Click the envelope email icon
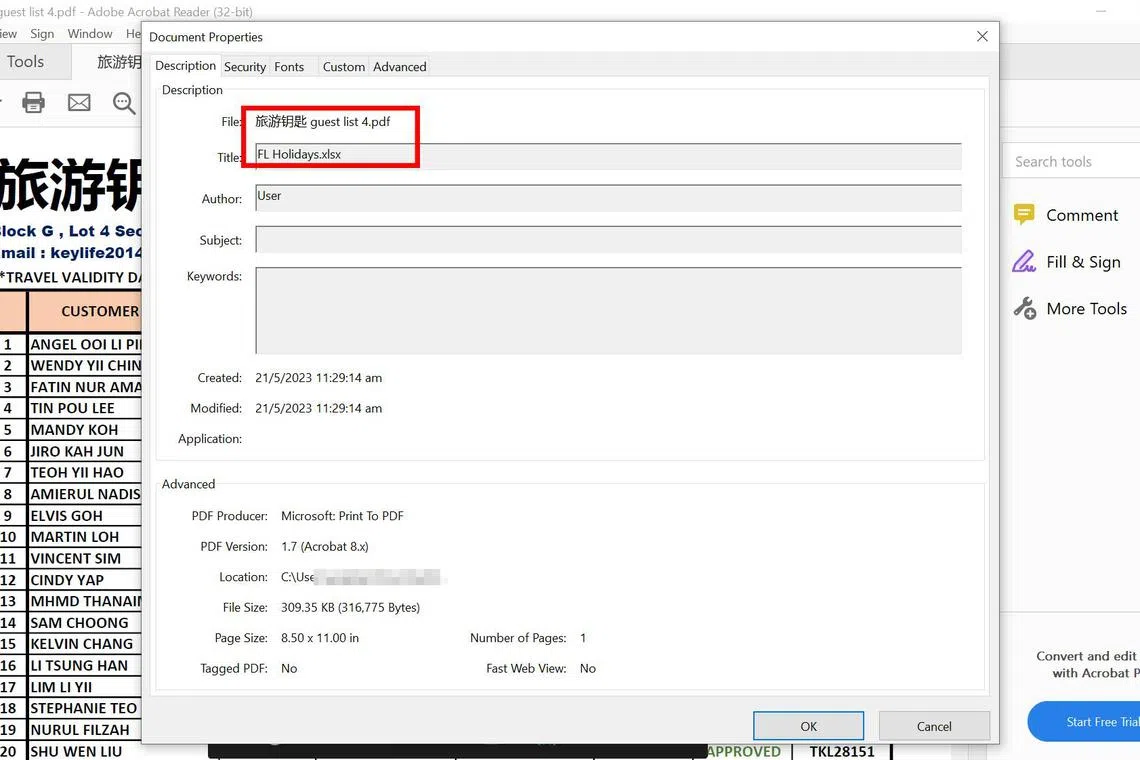Viewport: 1140px width, 760px height. [x=79, y=102]
